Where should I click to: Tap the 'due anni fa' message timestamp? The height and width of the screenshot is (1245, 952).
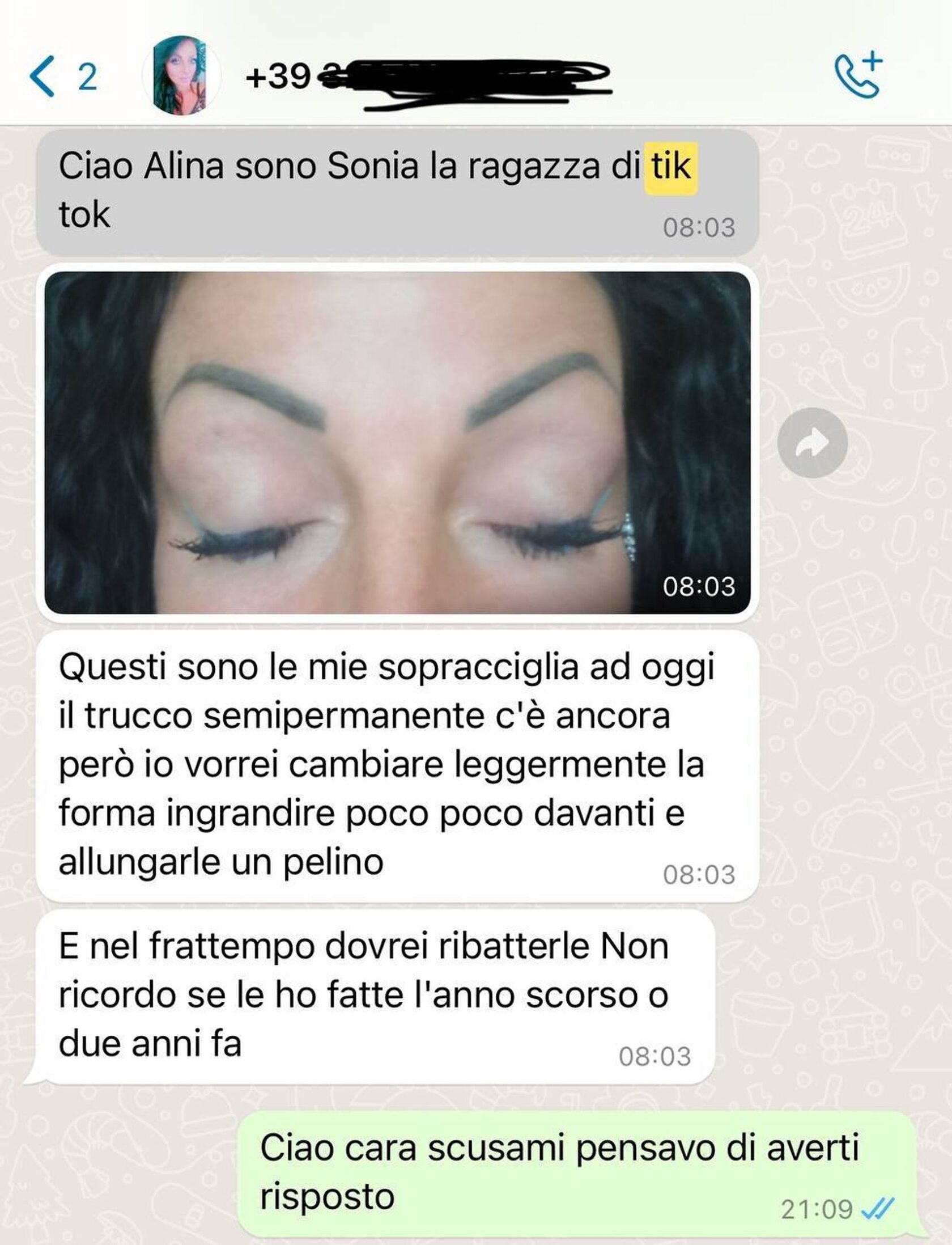click(x=654, y=1057)
